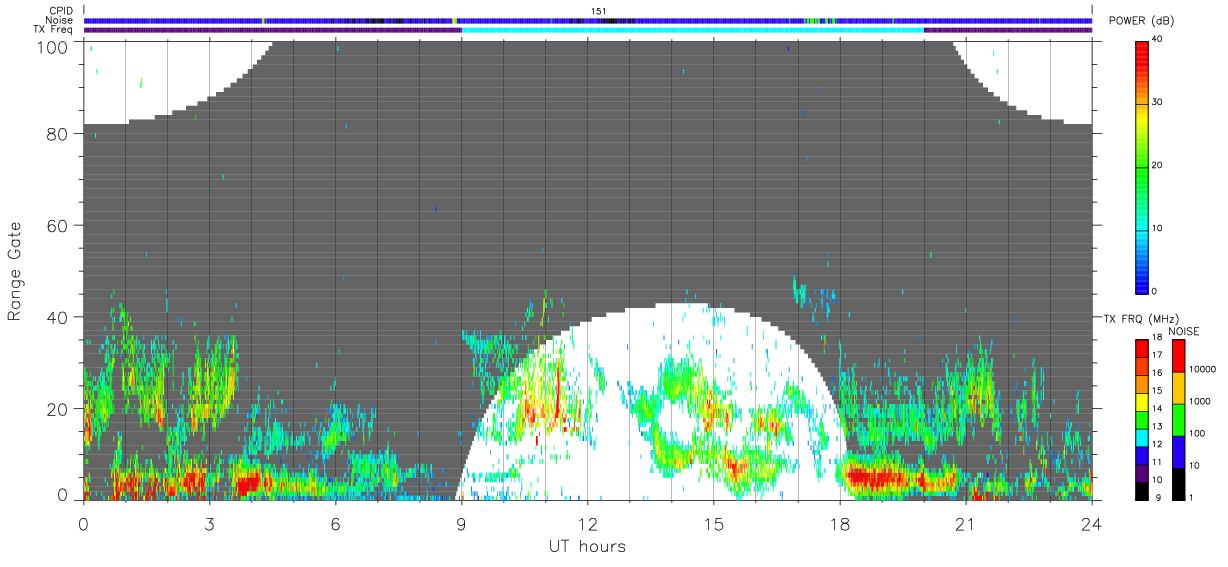This screenshot has width=1228, height=567.
Task: Click the Range Gate axis title
Action: (x=15, y=270)
